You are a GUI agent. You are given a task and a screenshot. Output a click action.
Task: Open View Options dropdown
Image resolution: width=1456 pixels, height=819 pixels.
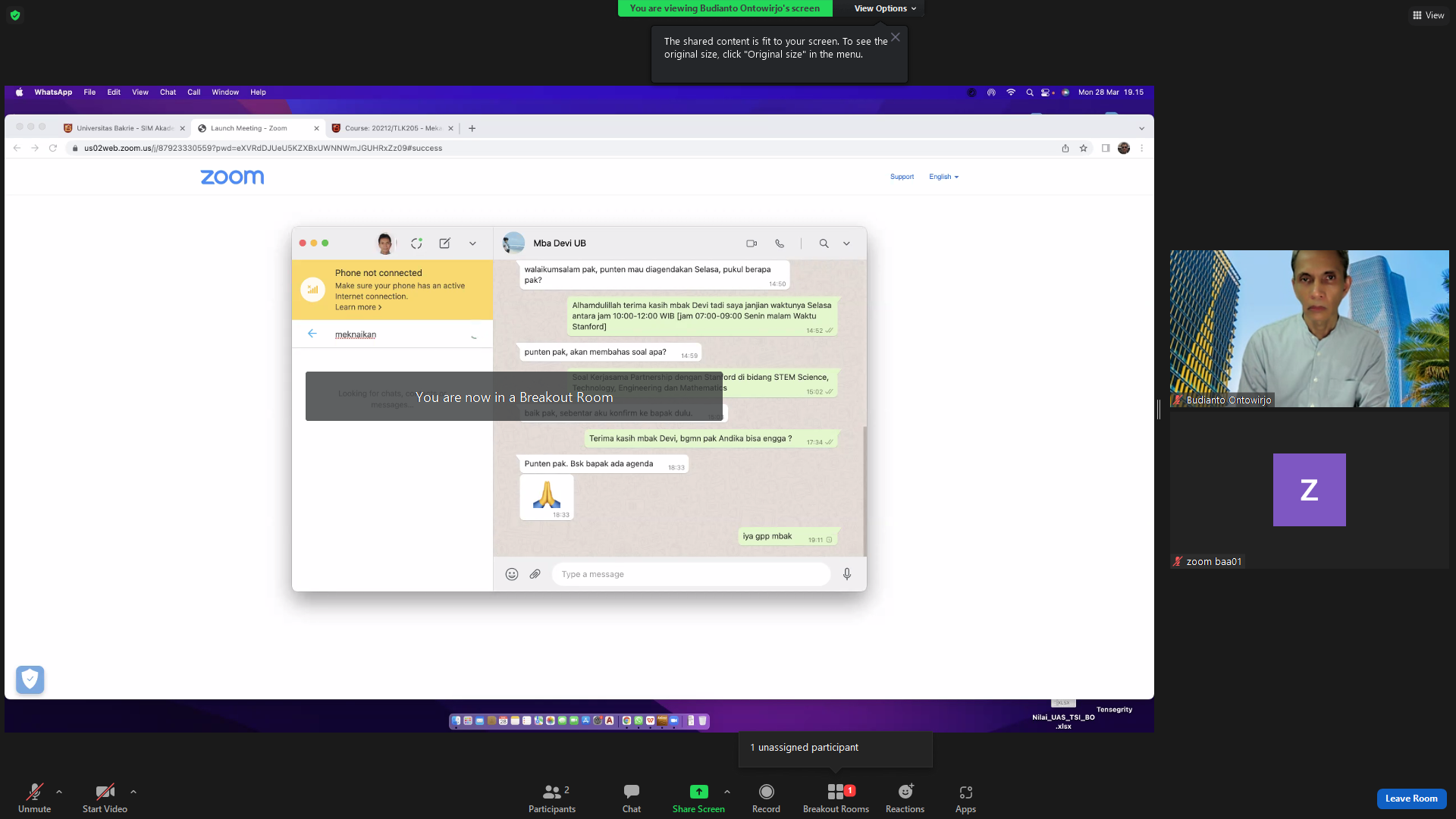coord(885,8)
